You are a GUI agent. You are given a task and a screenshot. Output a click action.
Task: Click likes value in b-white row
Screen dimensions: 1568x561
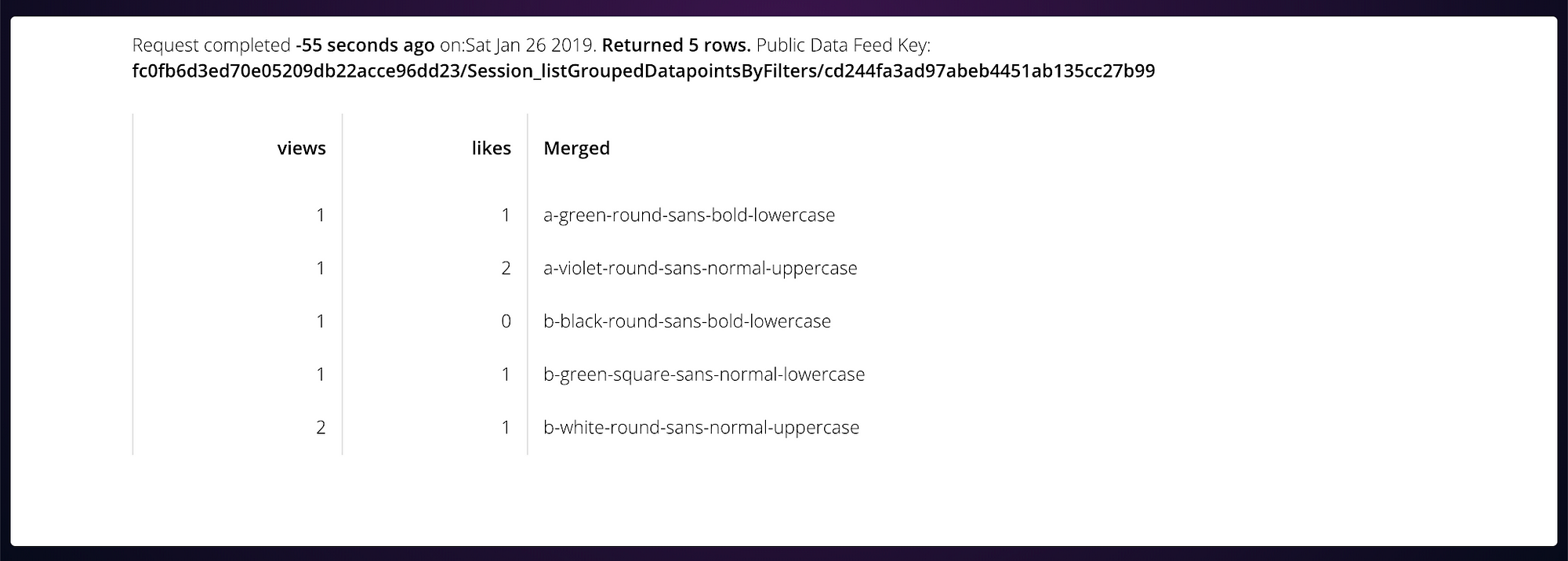click(506, 428)
